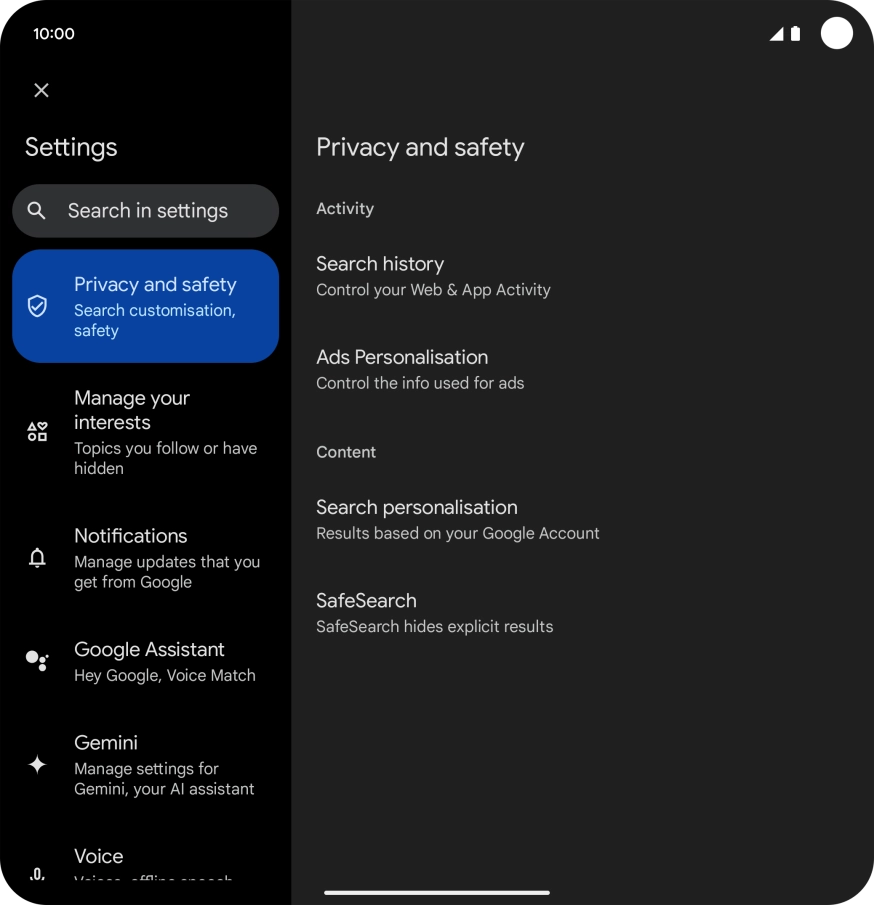Tap the Notifications bell icon
Screen dimensions: 874x905
(36, 558)
